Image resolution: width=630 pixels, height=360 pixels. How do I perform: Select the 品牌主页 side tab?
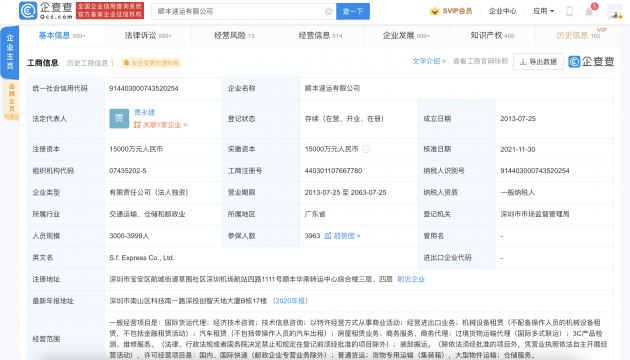[x=11, y=100]
